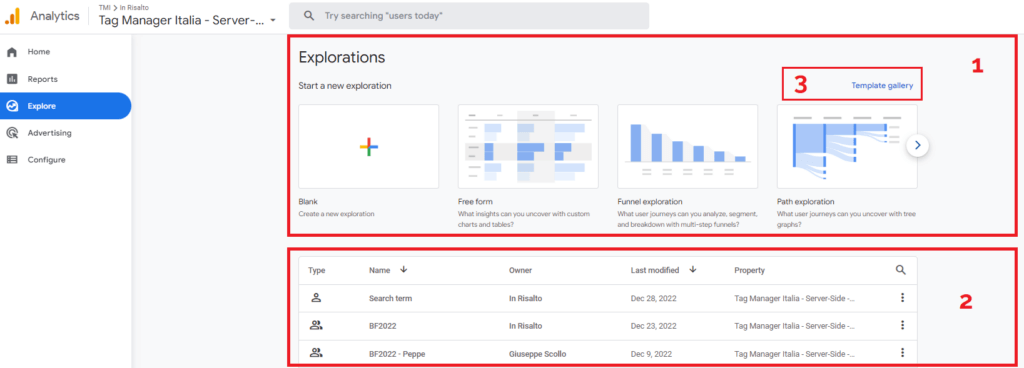This screenshot has height=368, width=1024.
Task: Click the Explorations page heading
Action: [342, 57]
